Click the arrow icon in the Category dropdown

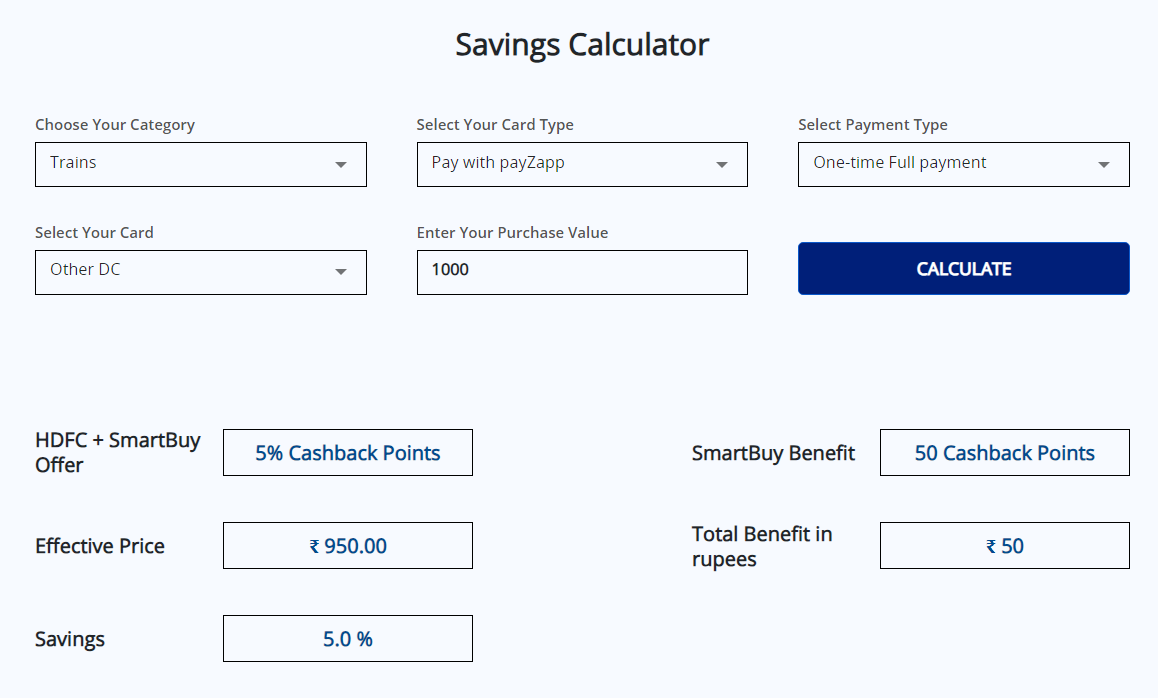coord(341,165)
